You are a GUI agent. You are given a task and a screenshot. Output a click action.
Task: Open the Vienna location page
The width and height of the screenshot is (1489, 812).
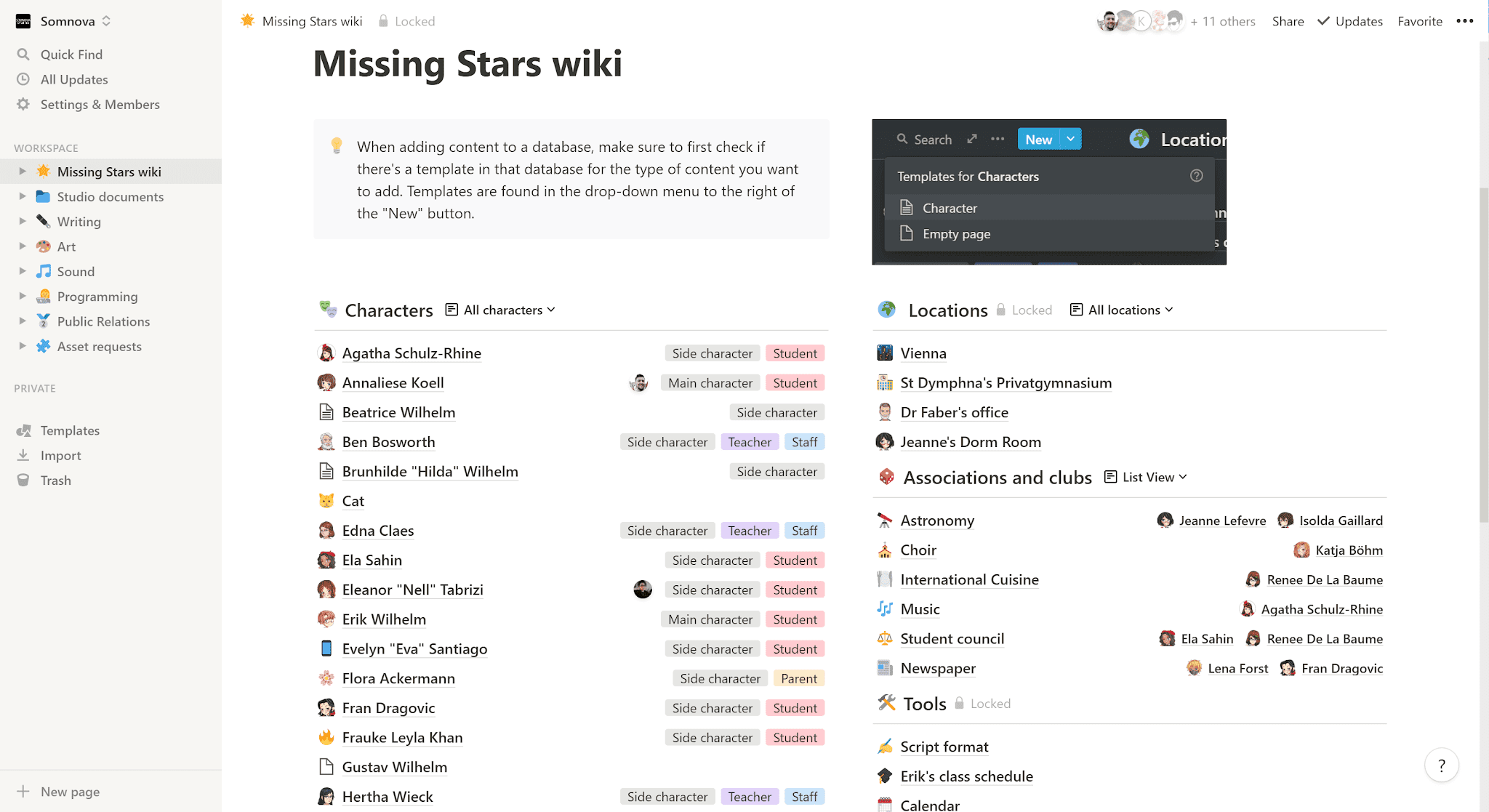coord(923,353)
